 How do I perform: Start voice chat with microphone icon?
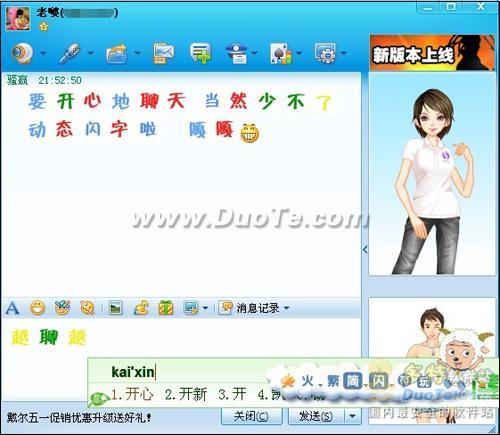point(70,53)
